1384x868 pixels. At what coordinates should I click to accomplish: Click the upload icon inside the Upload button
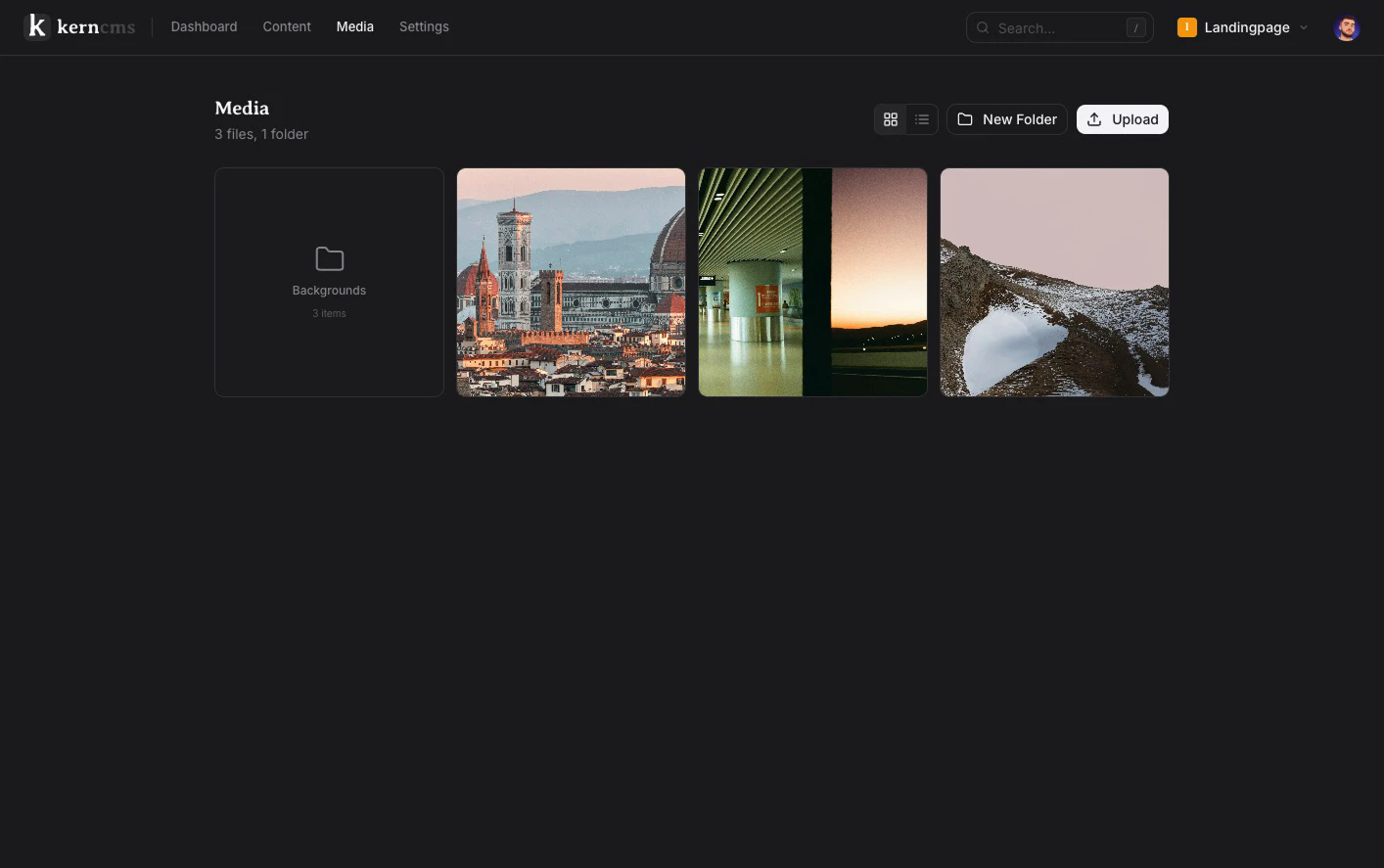pos(1094,119)
